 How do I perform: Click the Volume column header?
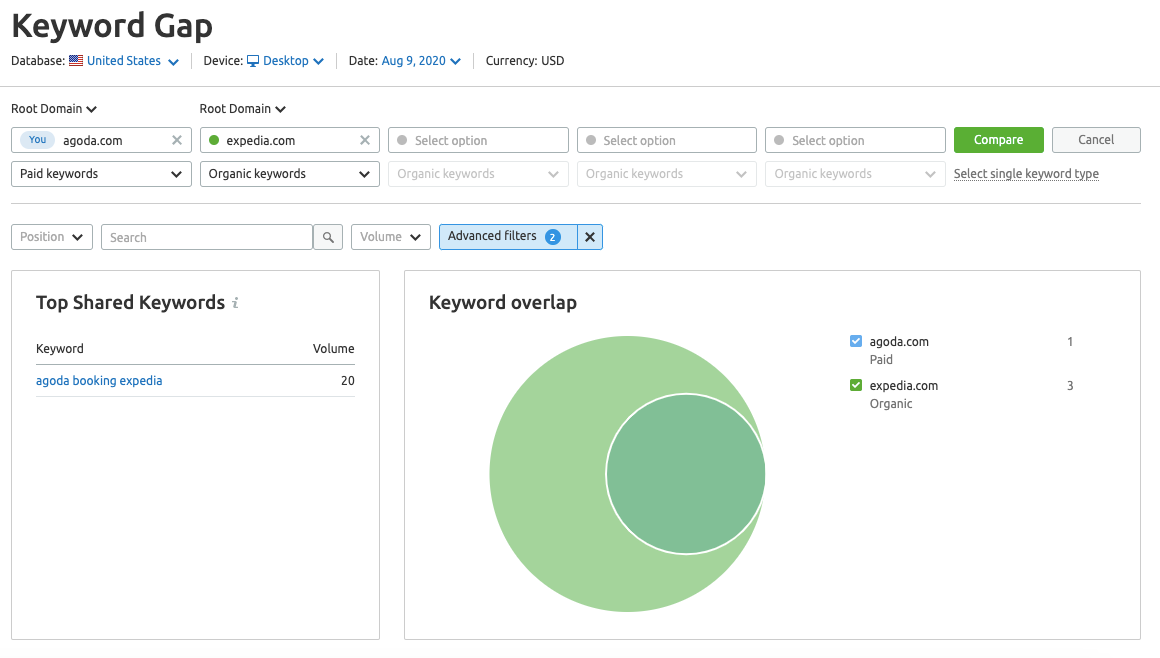pos(334,349)
